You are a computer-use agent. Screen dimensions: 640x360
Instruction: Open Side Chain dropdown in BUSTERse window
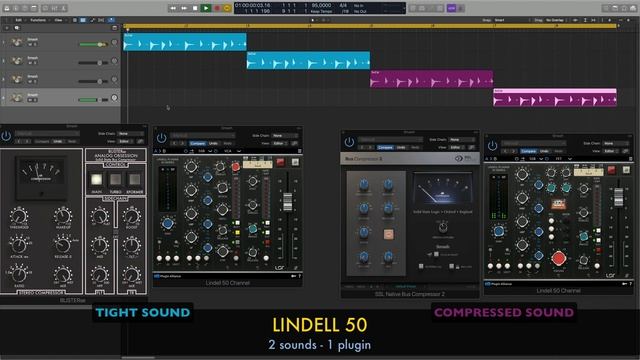point(131,133)
